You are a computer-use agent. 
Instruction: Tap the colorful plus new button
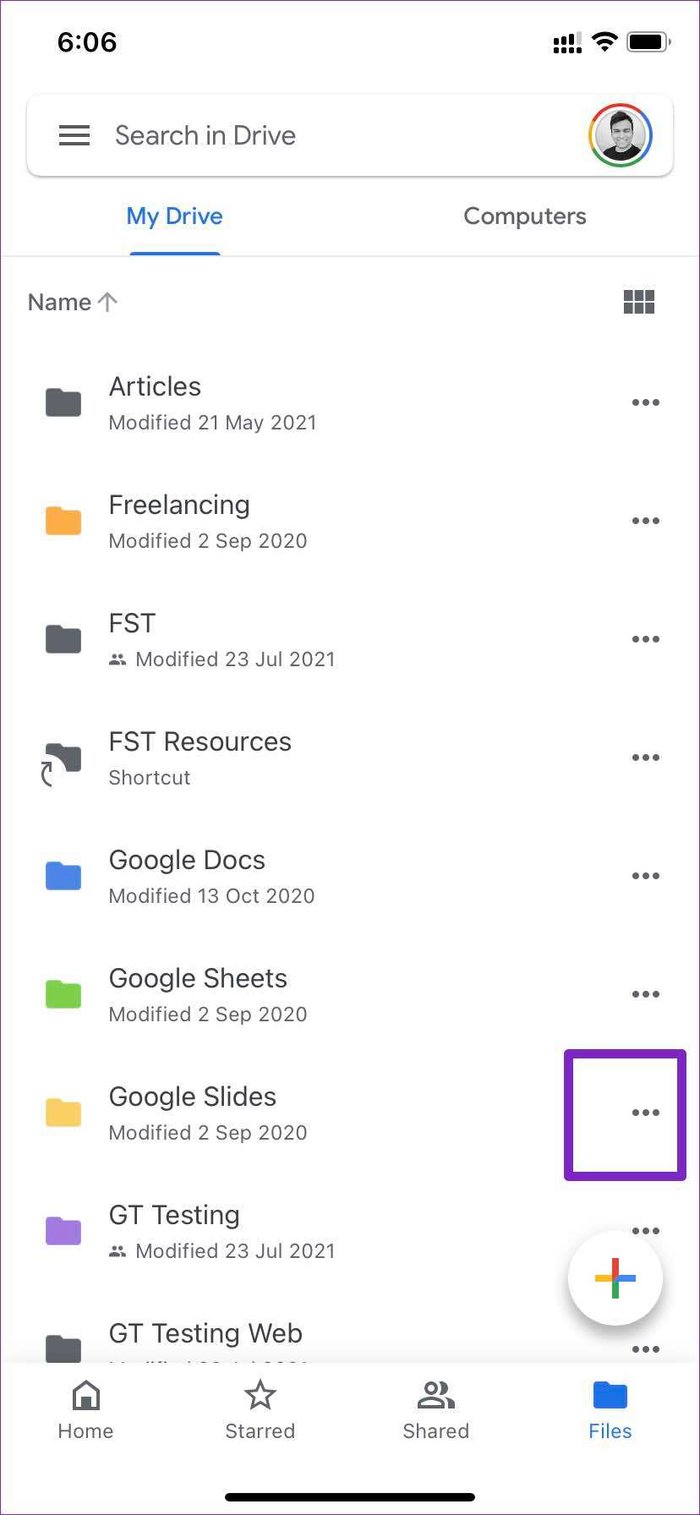pos(615,1279)
